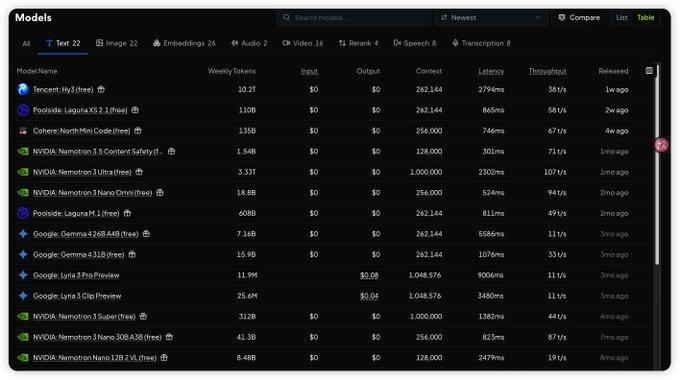Select the All models tab

tap(26, 43)
